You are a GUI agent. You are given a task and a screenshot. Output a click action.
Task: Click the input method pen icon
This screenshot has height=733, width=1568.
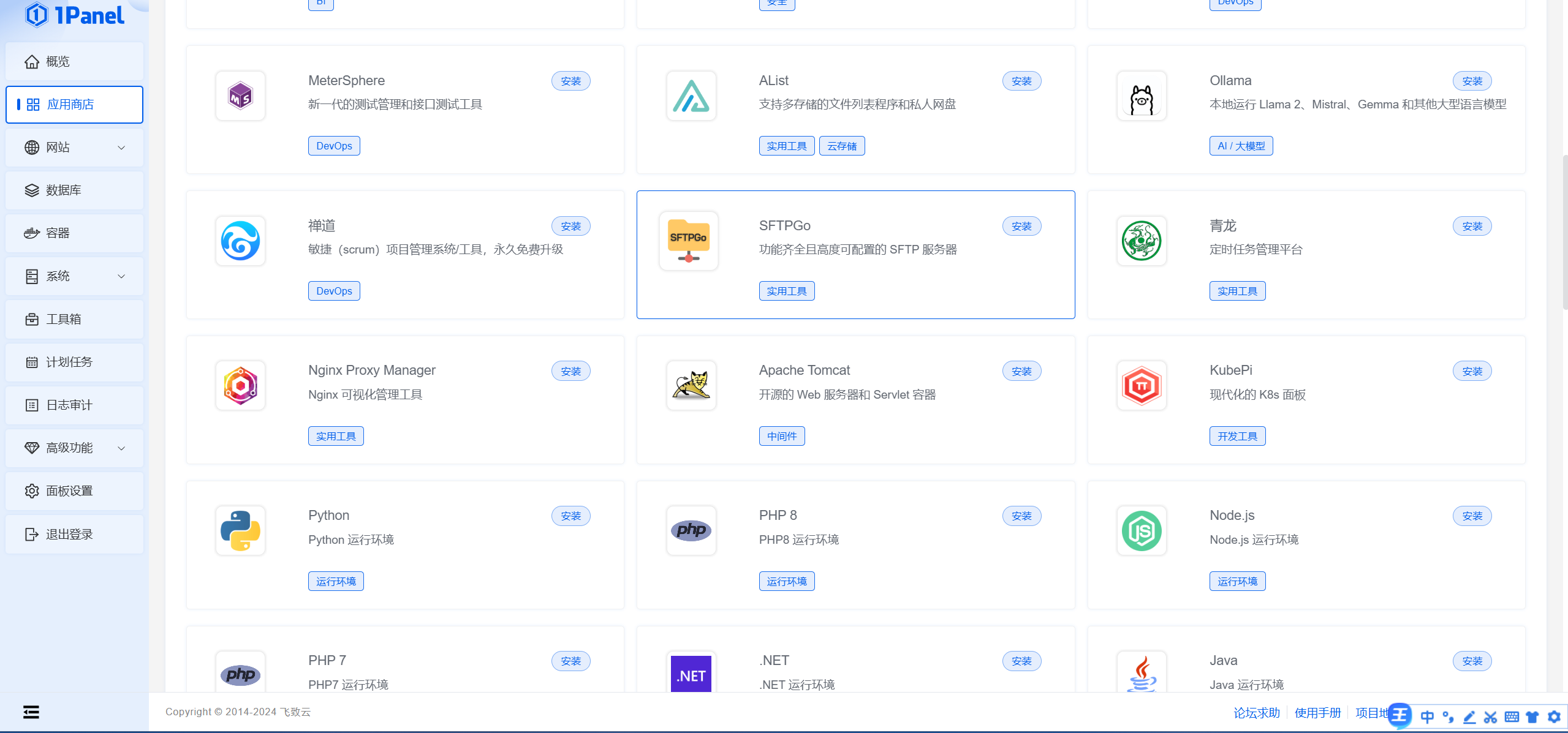[1469, 716]
